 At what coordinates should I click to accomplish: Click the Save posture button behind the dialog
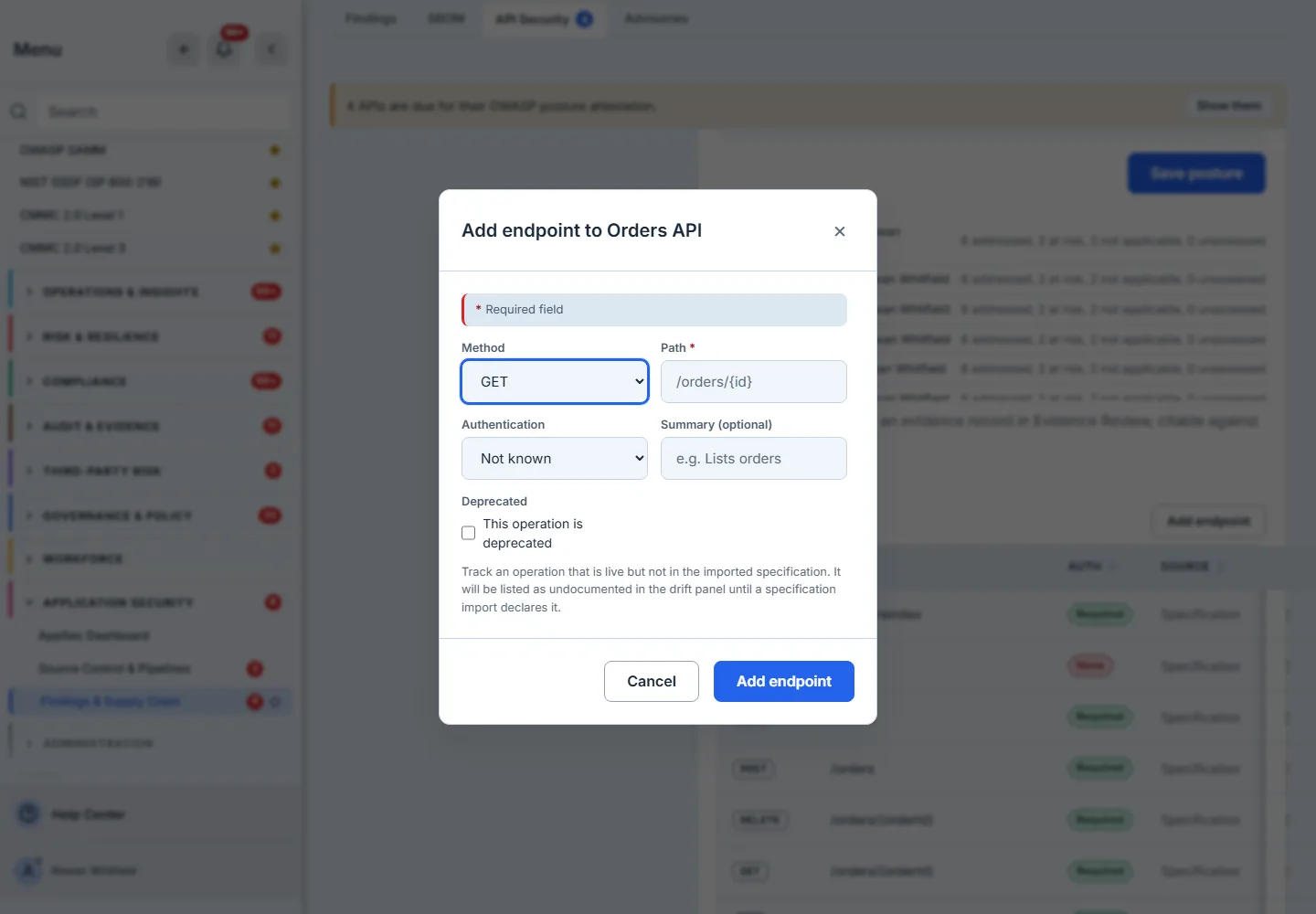(x=1196, y=173)
